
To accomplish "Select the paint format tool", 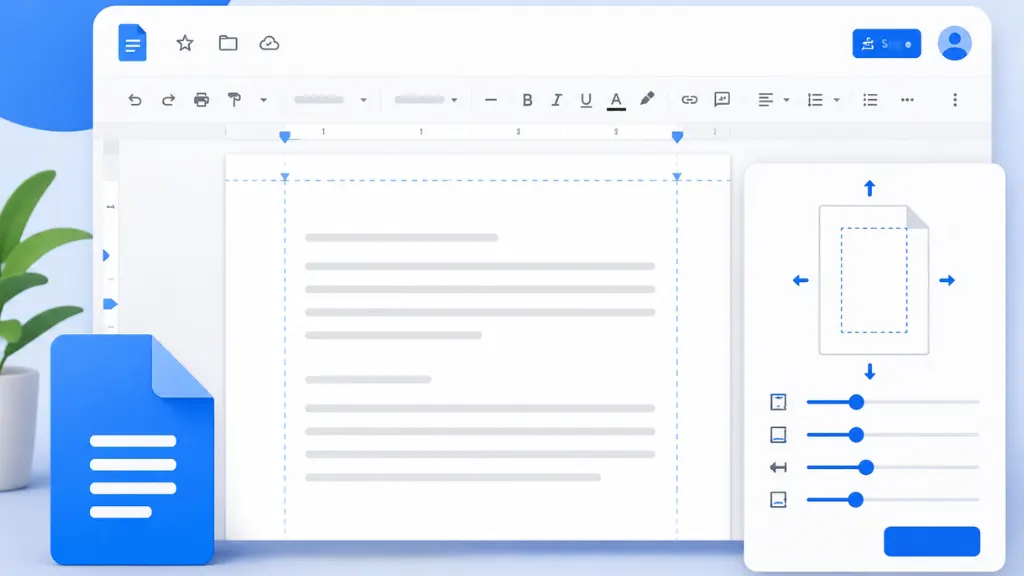I will (x=234, y=99).
